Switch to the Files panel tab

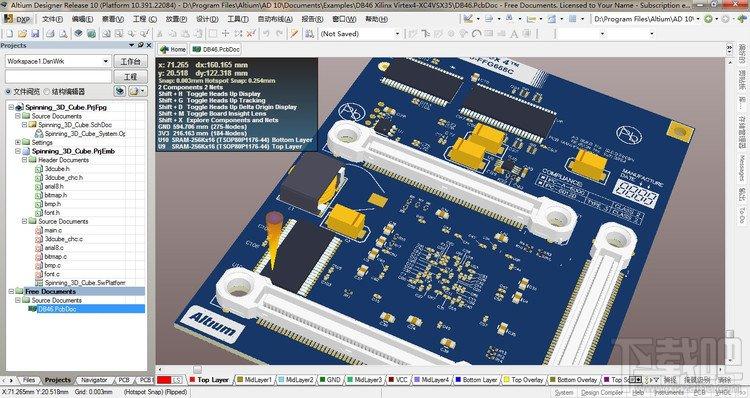pyautogui.click(x=29, y=380)
